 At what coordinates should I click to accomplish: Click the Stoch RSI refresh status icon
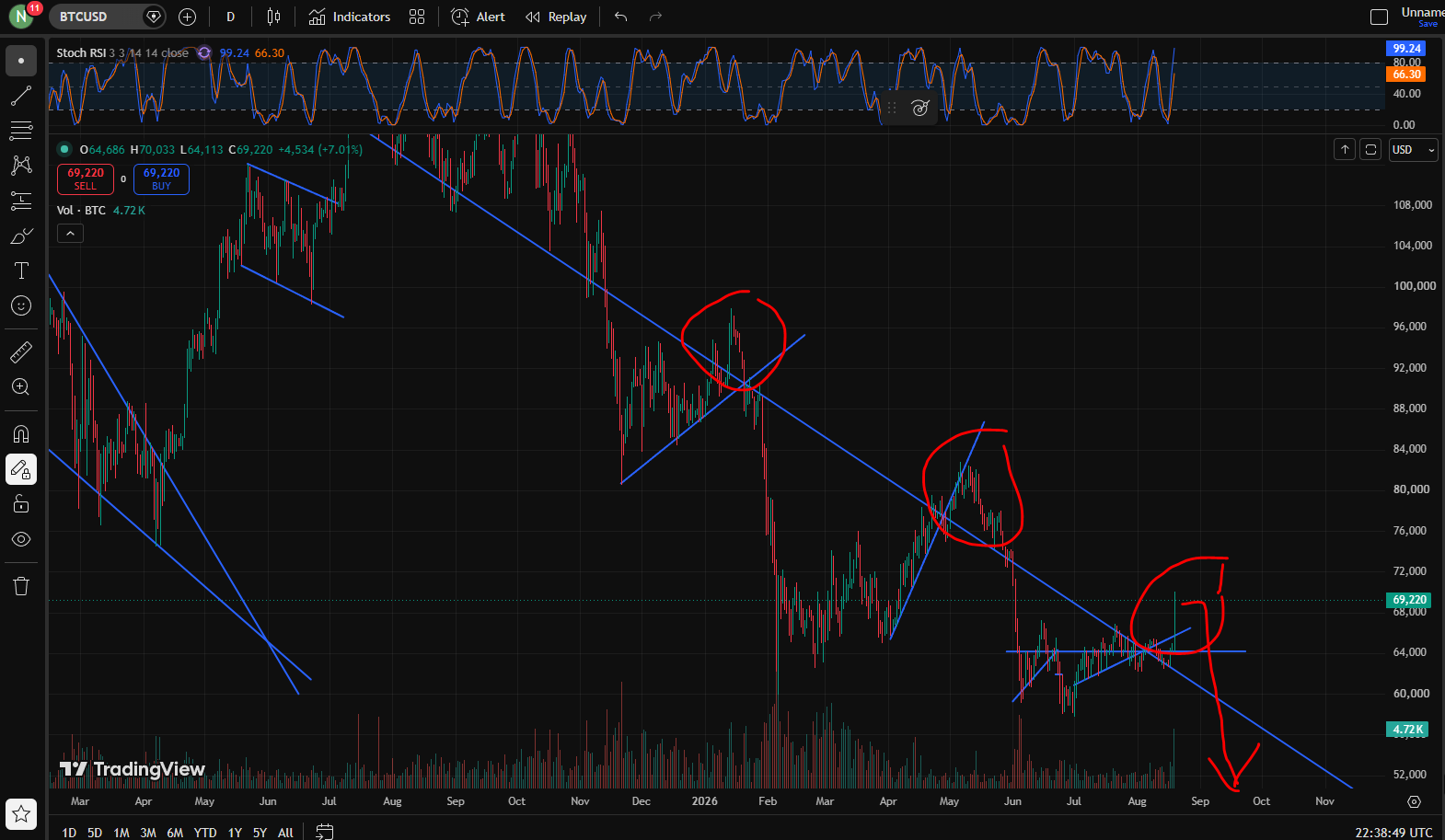coord(204,53)
